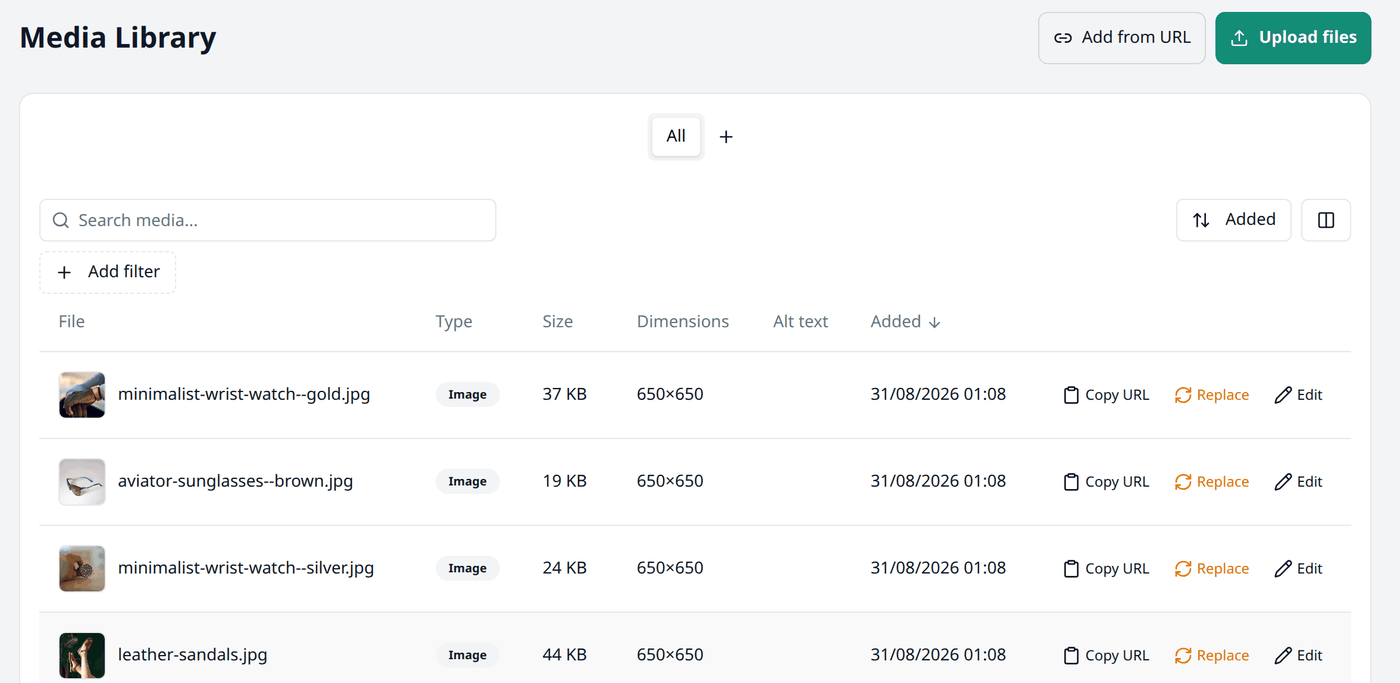The width and height of the screenshot is (1400, 683).
Task: Click the 44 KB size value
Action: [x=565, y=656]
